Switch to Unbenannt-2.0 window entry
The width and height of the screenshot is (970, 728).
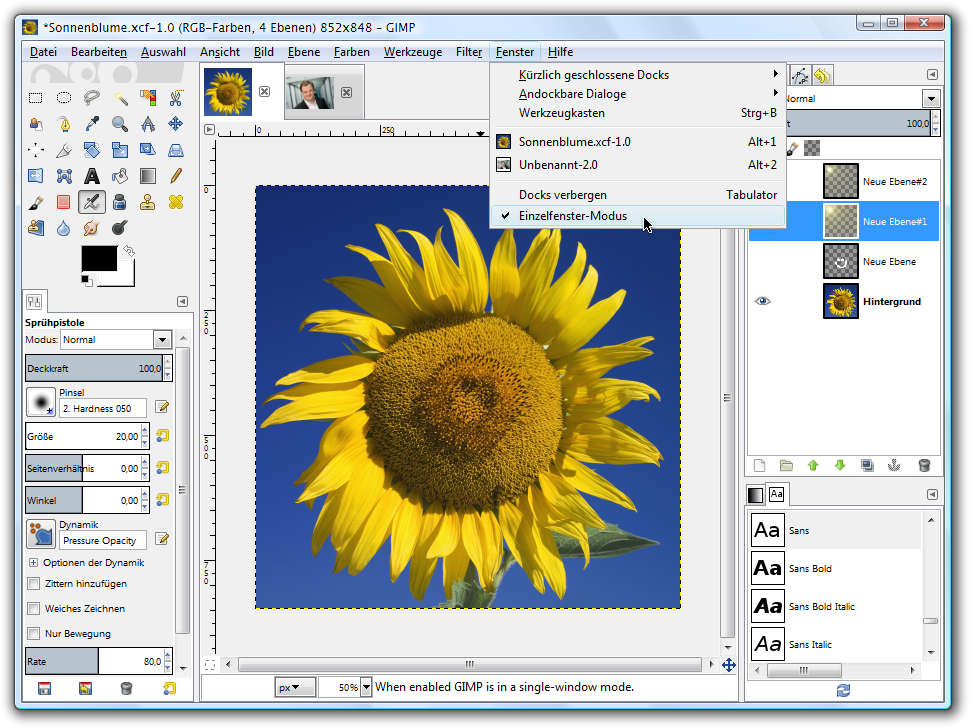tap(638, 165)
